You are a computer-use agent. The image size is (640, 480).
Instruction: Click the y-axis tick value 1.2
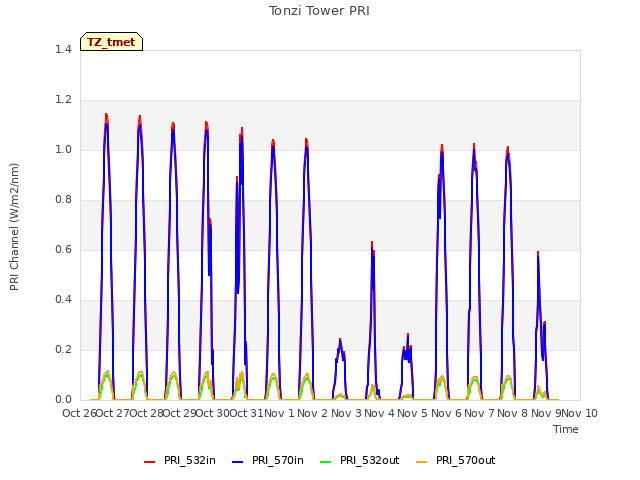[x=63, y=100]
